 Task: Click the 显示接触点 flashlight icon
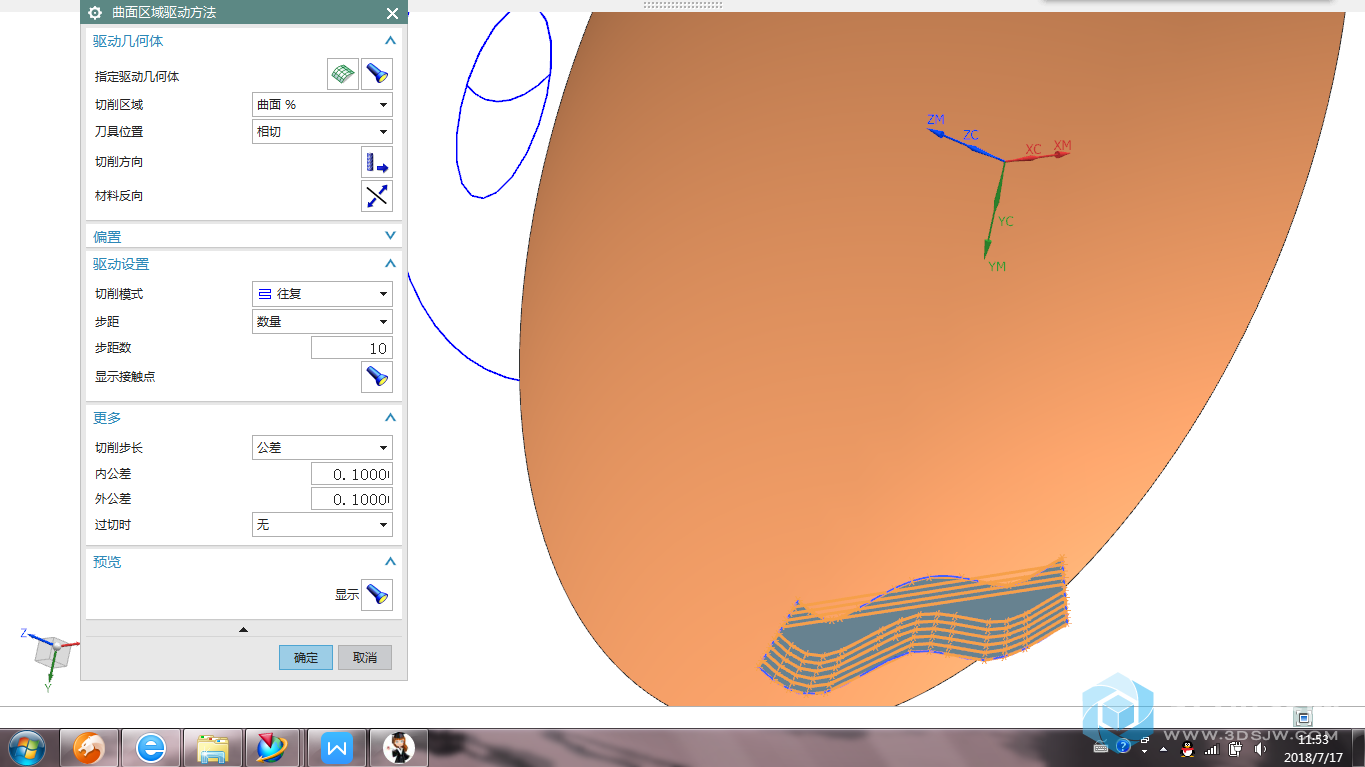377,377
